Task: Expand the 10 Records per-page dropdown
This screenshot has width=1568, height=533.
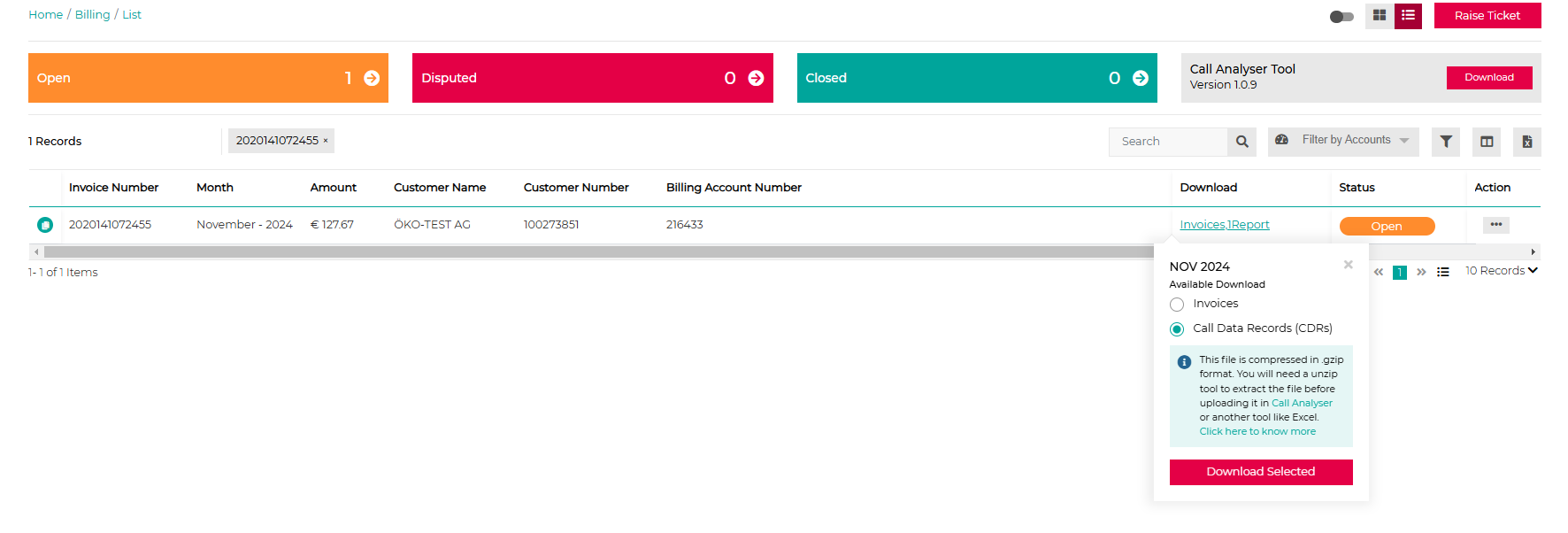Action: point(1502,271)
